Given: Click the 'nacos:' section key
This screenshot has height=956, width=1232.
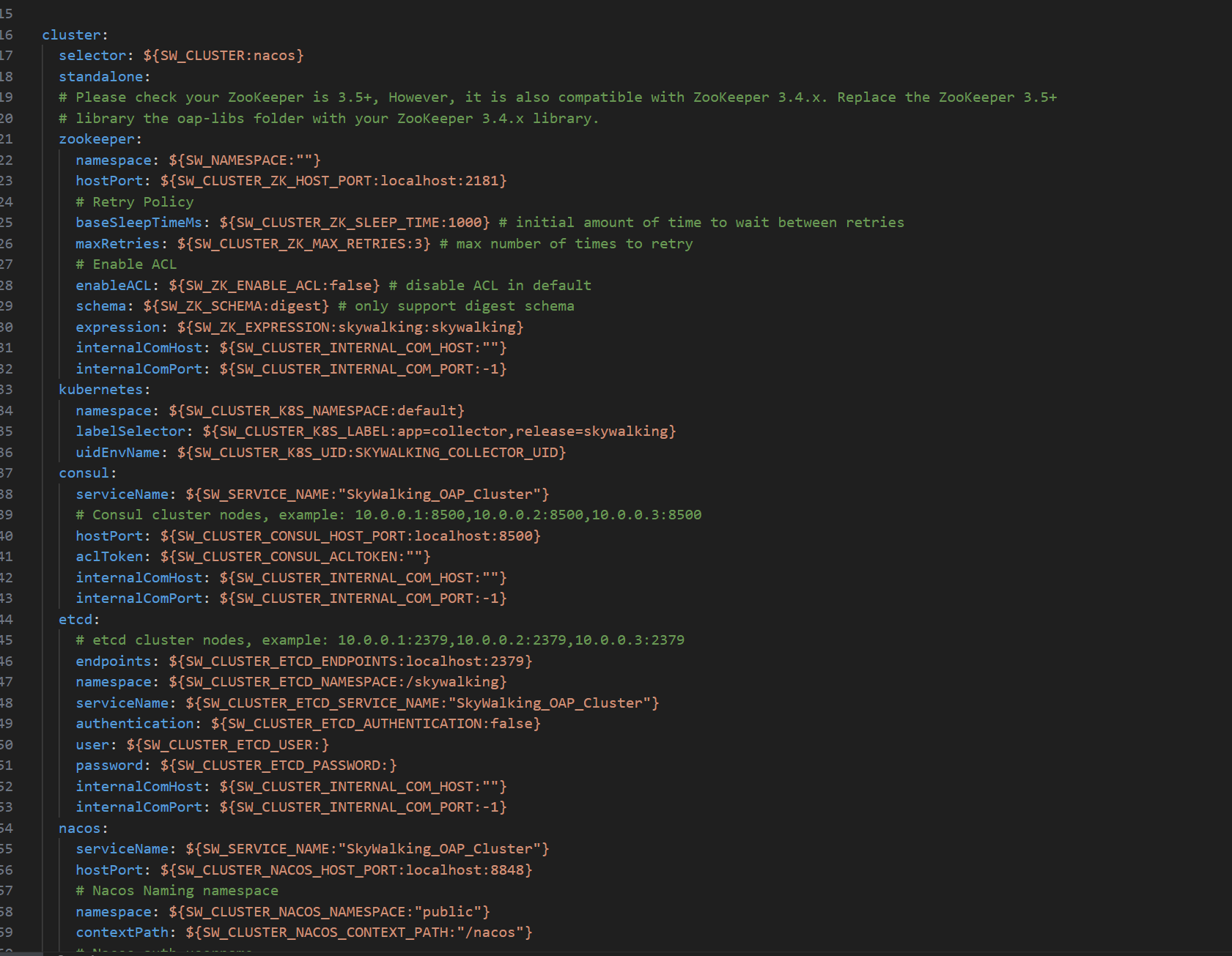Looking at the screenshot, I should (84, 829).
